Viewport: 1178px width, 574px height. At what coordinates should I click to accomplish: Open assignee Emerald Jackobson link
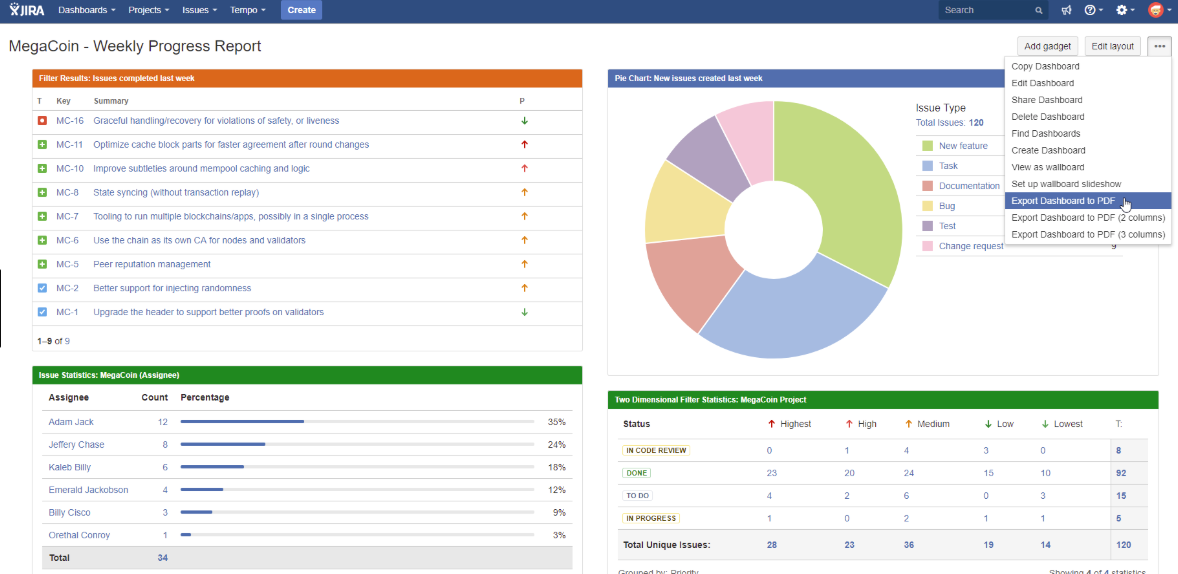[x=89, y=490]
